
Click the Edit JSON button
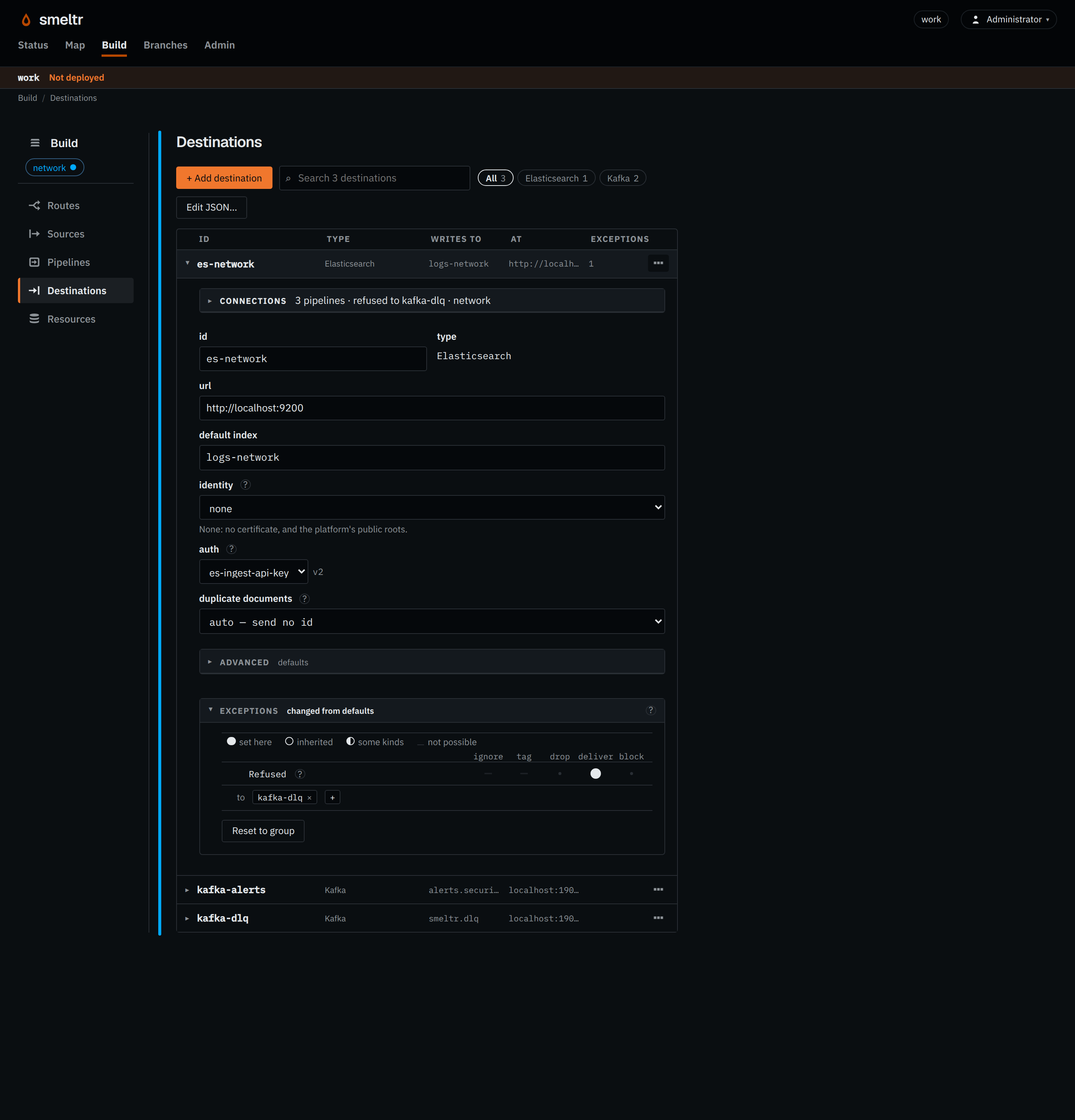point(211,208)
